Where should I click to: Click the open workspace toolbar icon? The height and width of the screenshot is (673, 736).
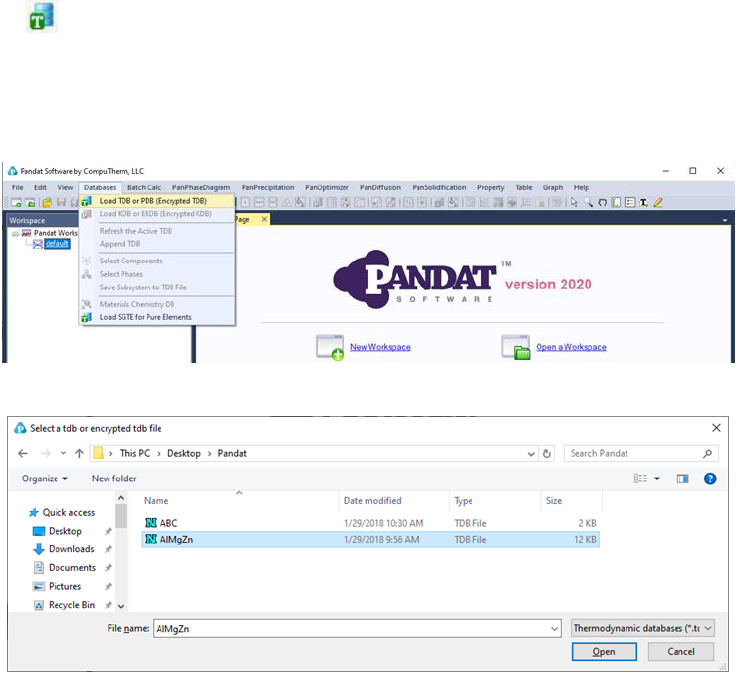[31, 202]
